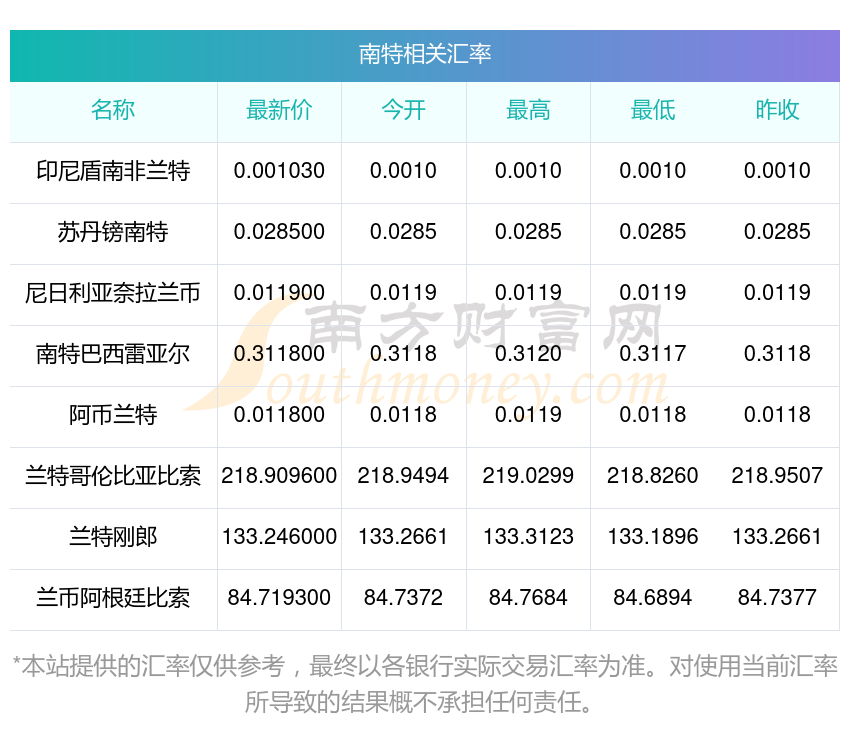Image resolution: width=850 pixels, height=733 pixels.
Task: Click the 0.3120 highest value cell
Action: point(528,354)
